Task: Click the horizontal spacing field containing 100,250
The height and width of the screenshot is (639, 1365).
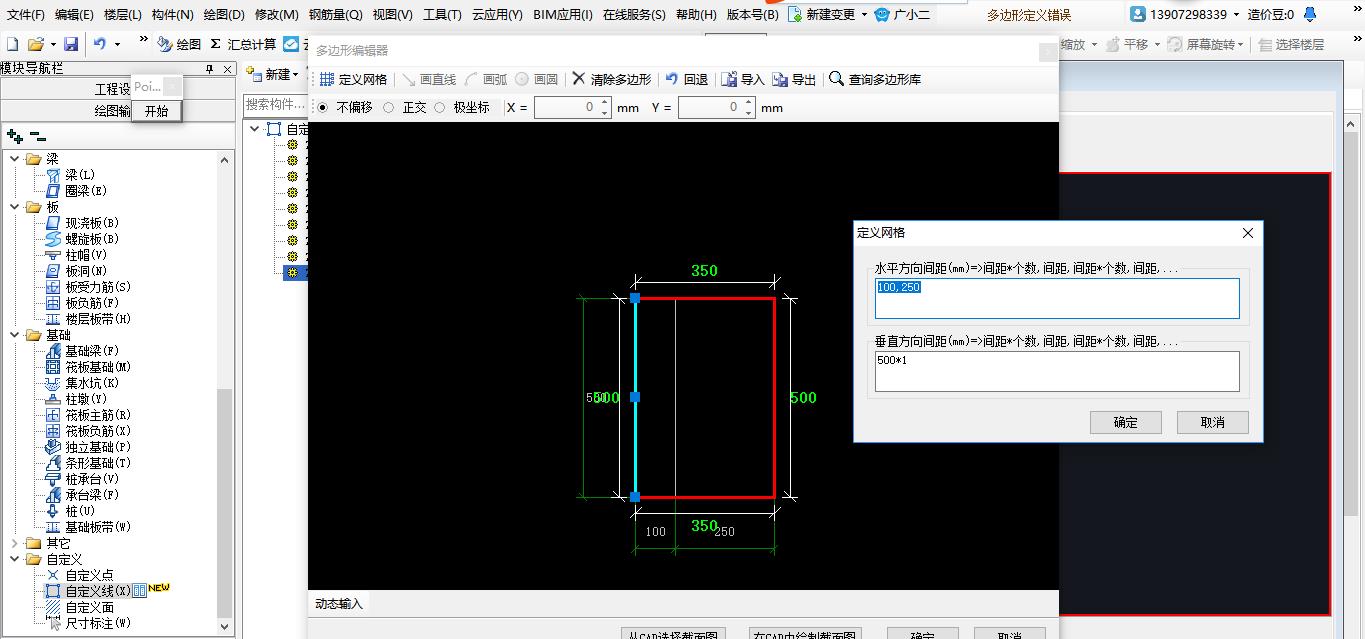Action: [x=1057, y=298]
